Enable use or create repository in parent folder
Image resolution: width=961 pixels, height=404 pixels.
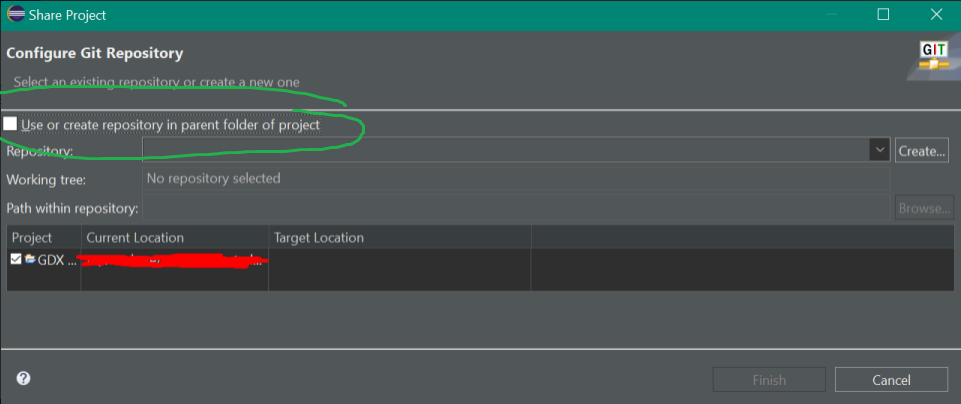pos(10,124)
